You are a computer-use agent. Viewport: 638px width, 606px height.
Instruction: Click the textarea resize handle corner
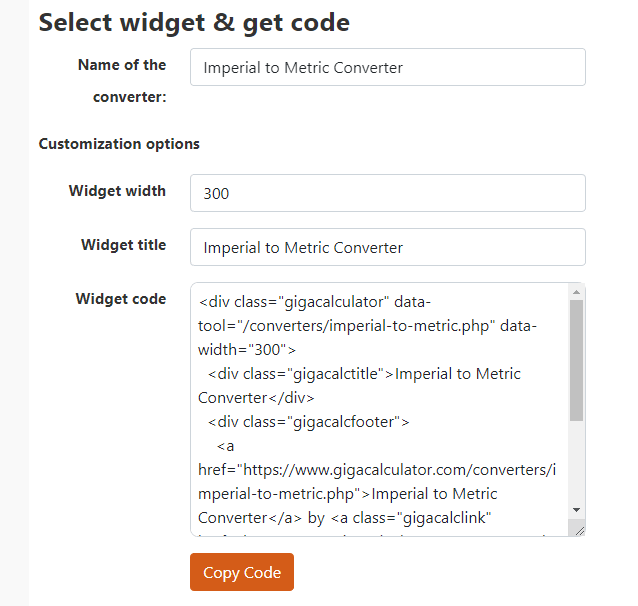tap(577, 529)
